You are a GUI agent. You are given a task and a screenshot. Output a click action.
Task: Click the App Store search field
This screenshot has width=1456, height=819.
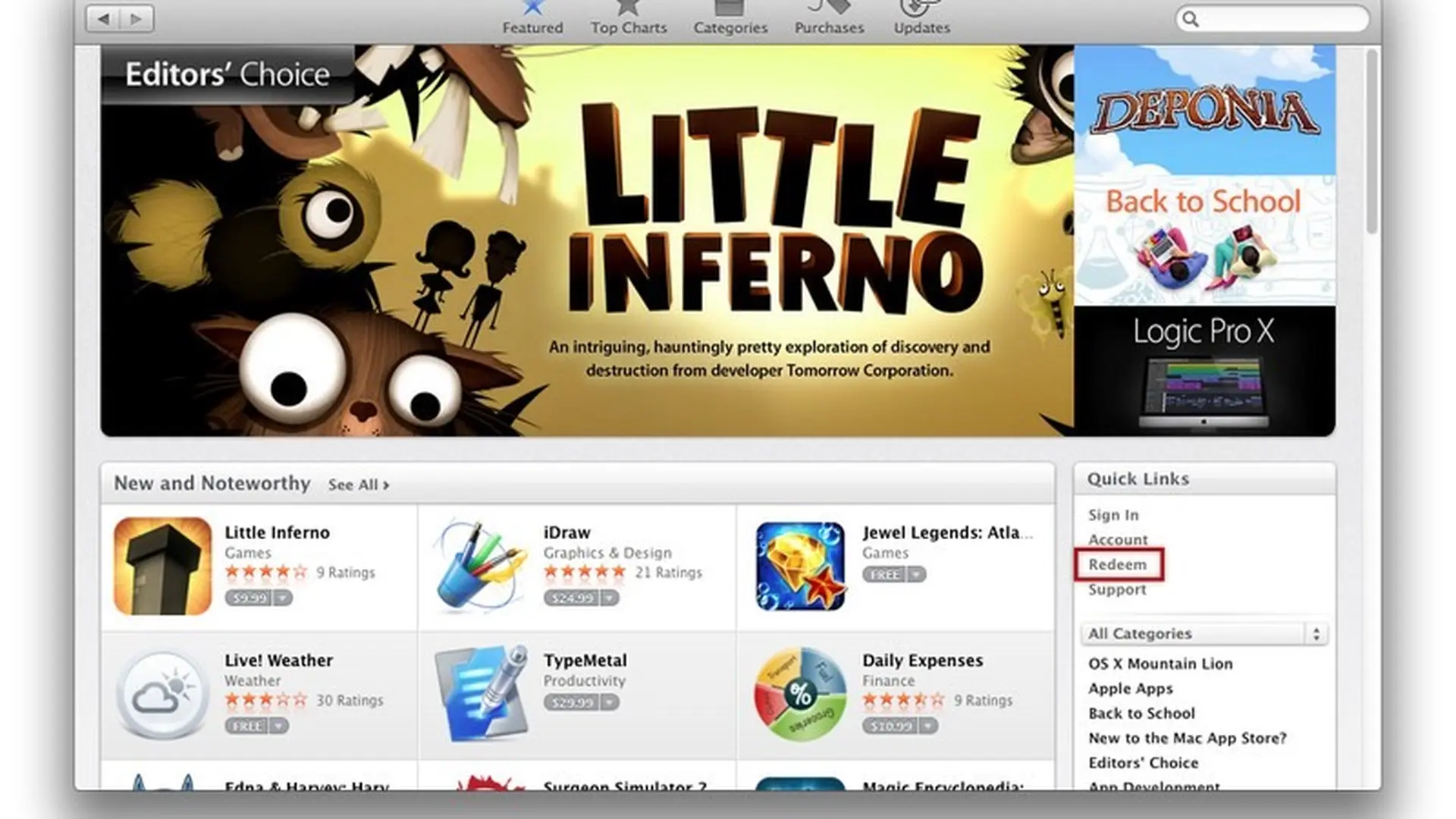[1272, 19]
